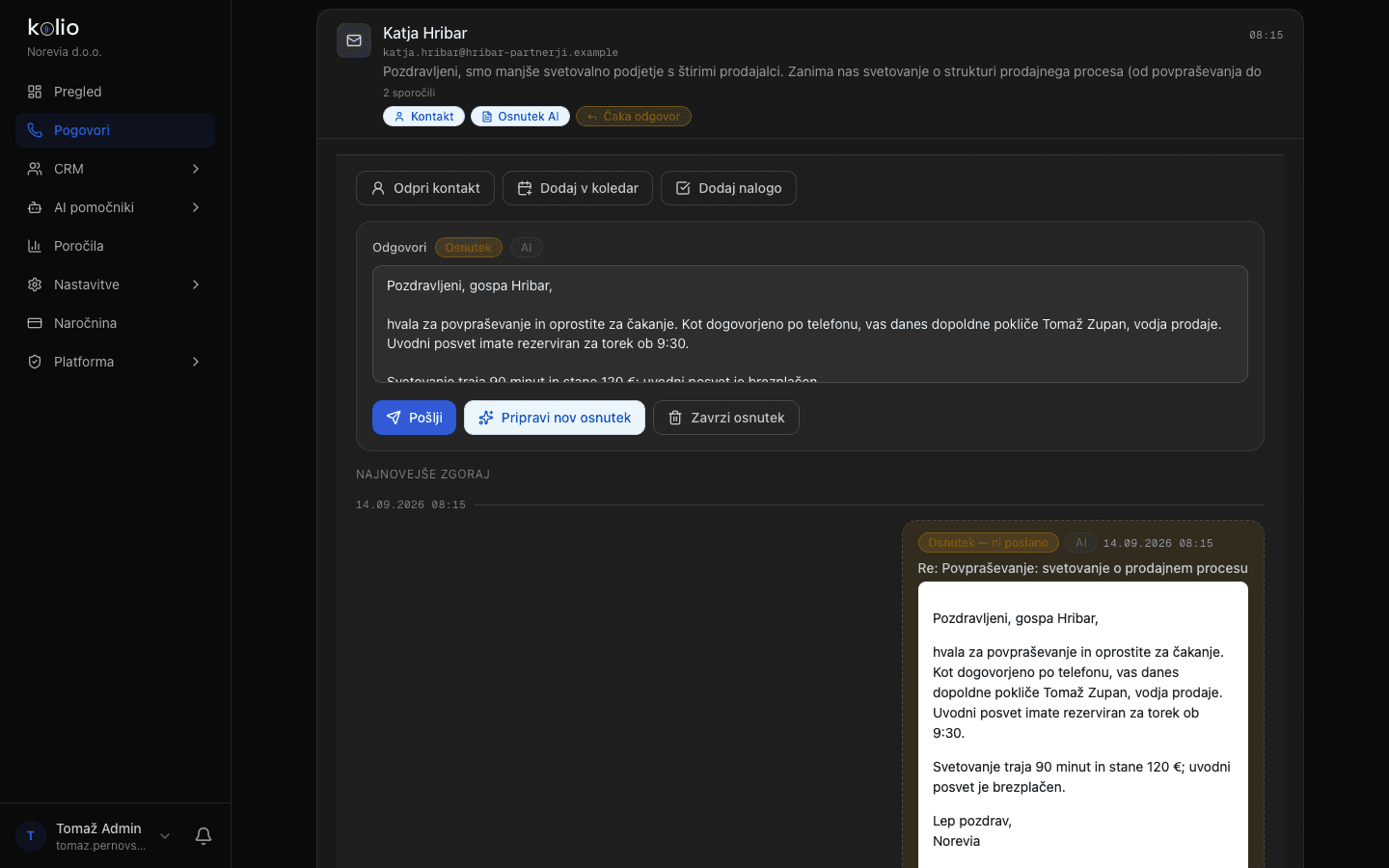This screenshot has width=1389, height=868.
Task: Expand the CRM submenu chevron
Action: [196, 169]
